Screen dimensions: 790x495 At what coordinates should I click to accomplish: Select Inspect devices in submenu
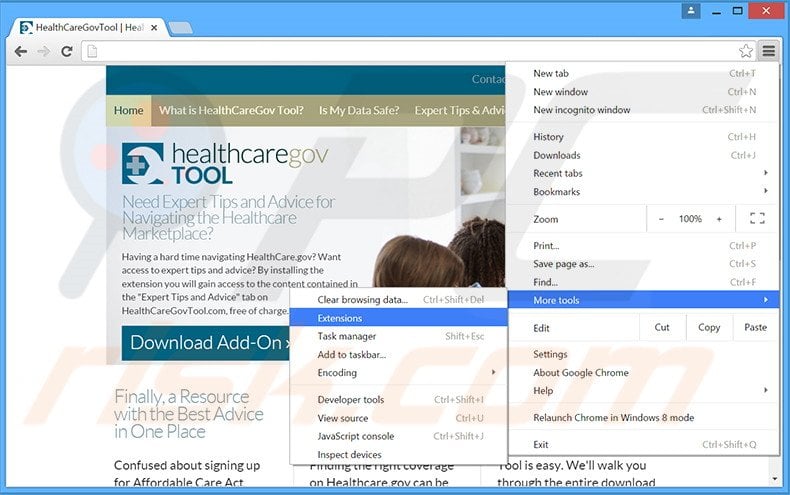point(399,455)
